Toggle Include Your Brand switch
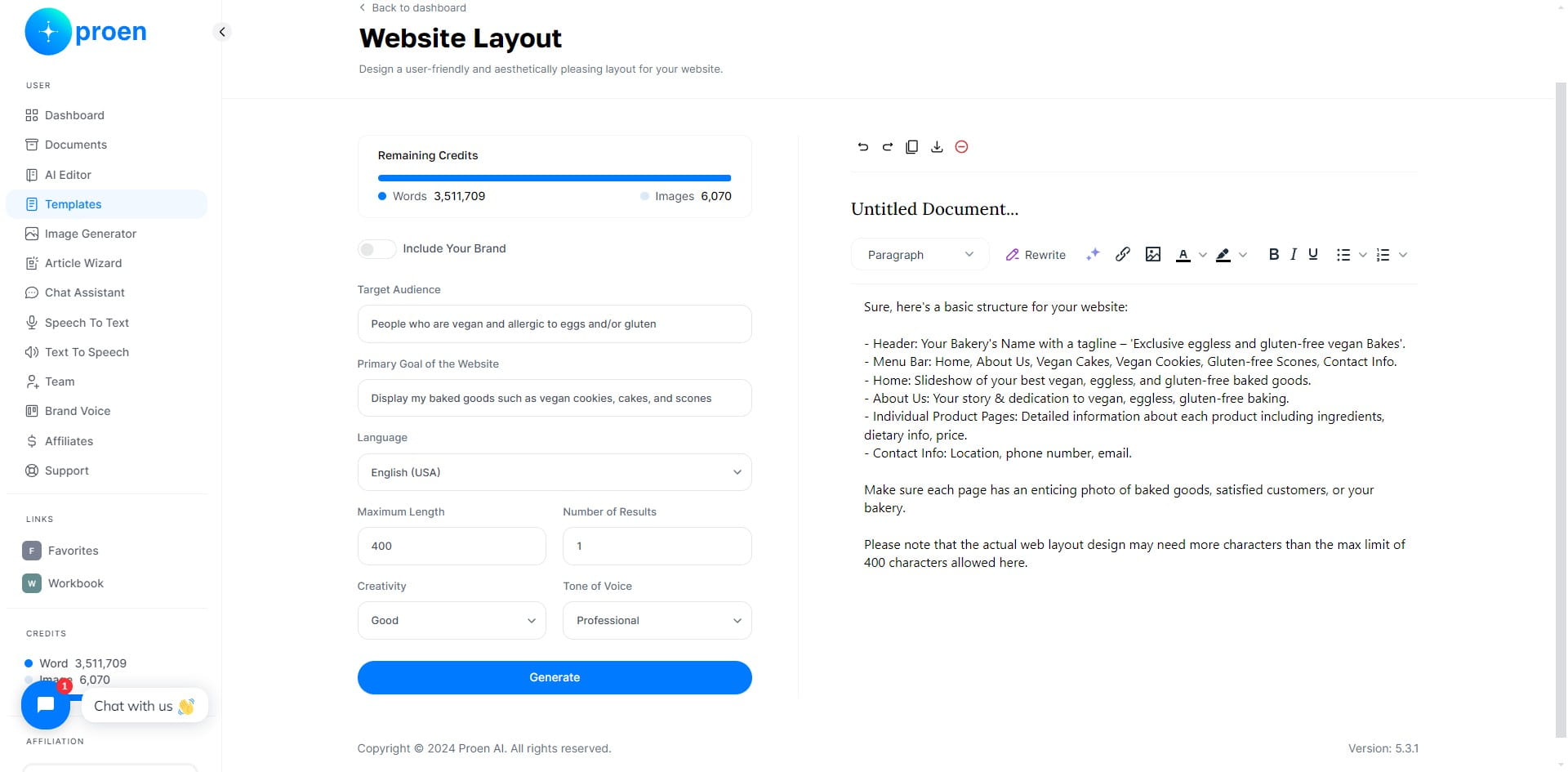This screenshot has height=772, width=1568. pyautogui.click(x=376, y=248)
